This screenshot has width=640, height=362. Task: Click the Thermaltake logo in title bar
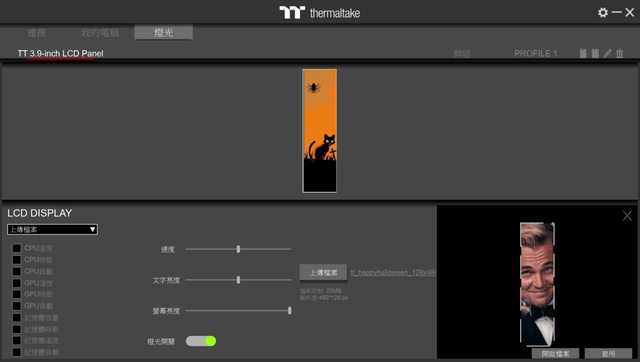point(320,13)
